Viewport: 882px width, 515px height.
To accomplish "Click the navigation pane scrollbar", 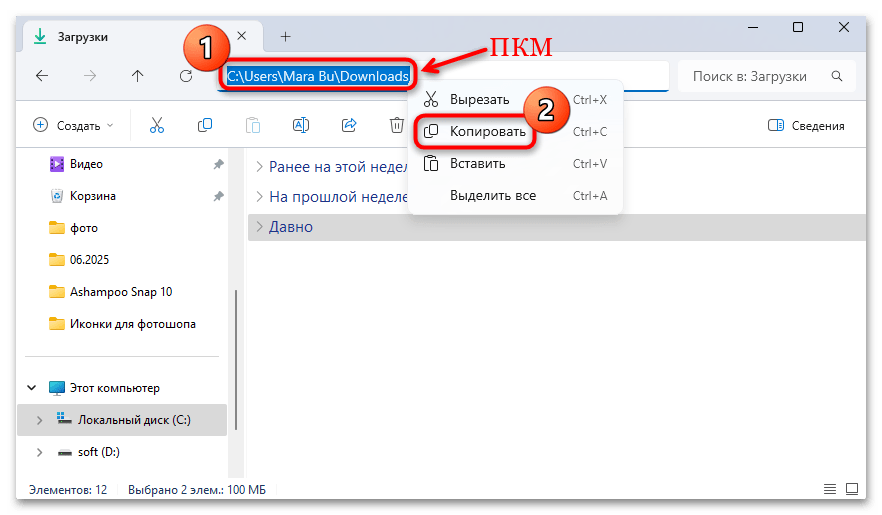I will pos(236,360).
